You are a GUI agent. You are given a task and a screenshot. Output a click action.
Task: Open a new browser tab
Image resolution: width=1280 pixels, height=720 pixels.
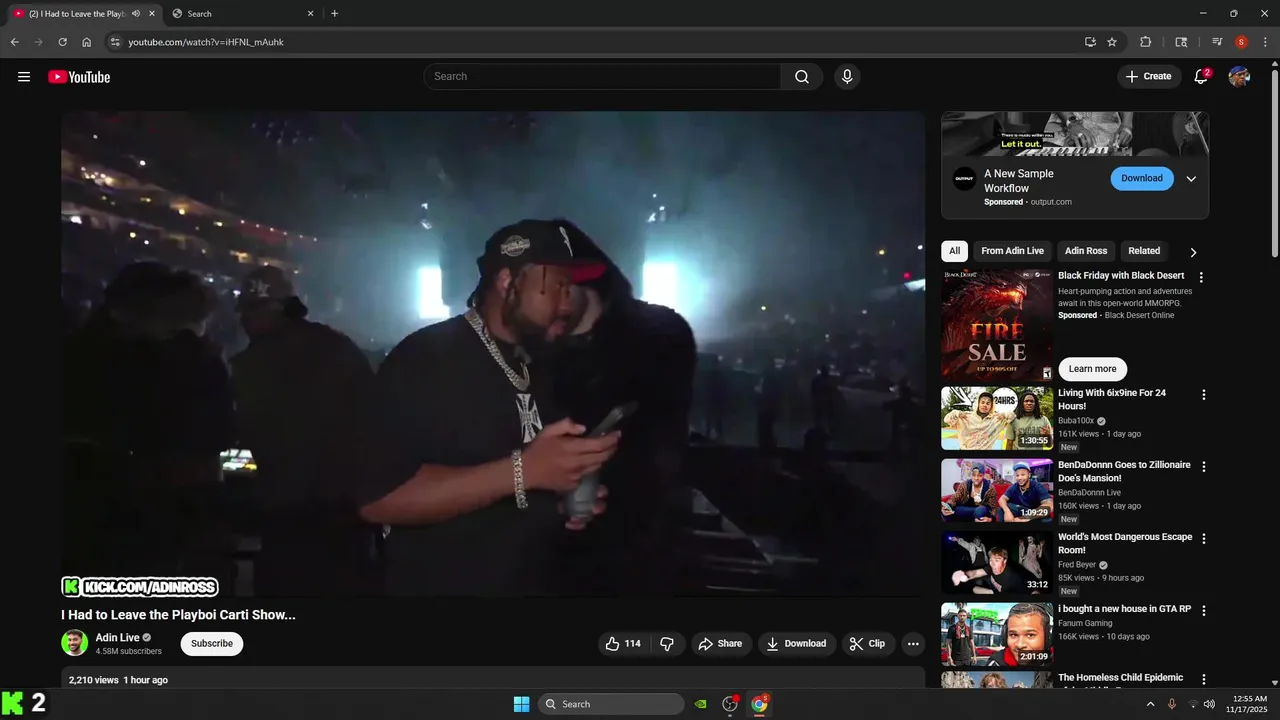click(334, 14)
